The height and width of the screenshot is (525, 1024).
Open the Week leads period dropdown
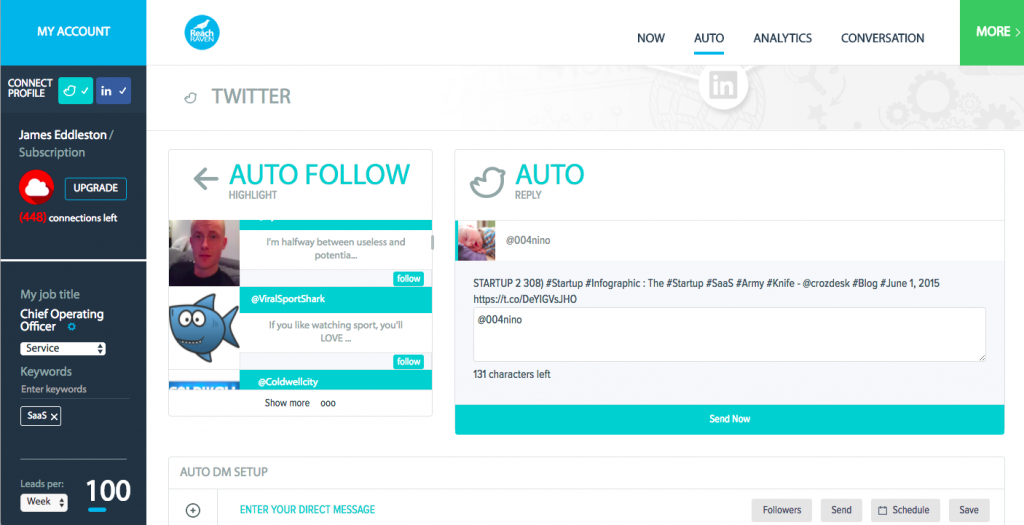44,502
